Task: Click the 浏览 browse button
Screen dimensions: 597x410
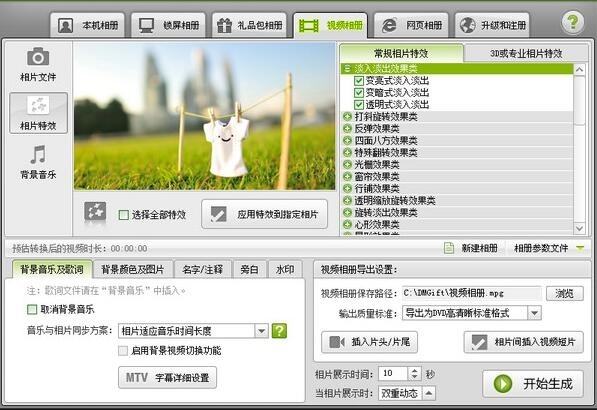Action: [x=565, y=293]
